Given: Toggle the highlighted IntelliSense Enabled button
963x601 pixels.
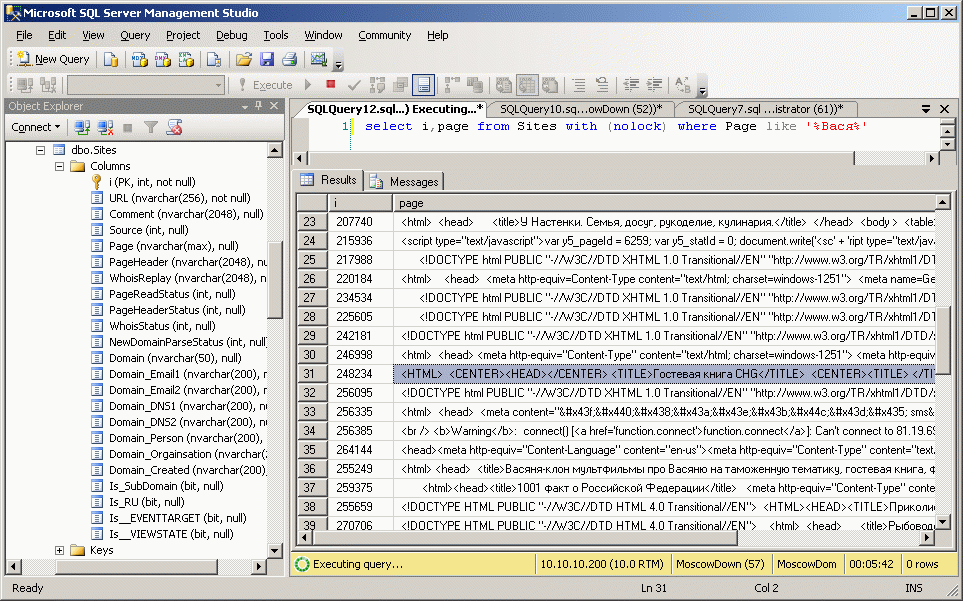Looking at the screenshot, I should pyautogui.click(x=424, y=85).
